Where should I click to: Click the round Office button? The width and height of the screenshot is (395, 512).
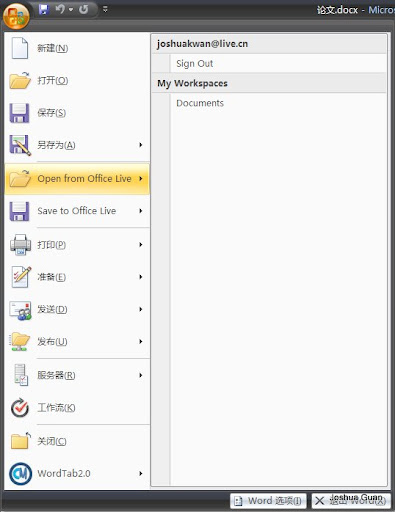click(16, 16)
